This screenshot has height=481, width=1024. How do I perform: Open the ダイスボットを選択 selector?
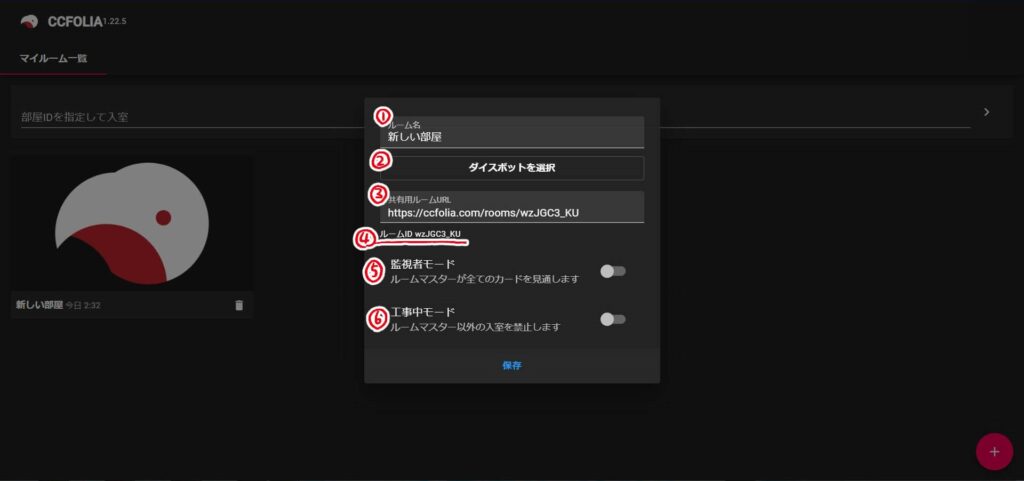[x=512, y=168]
